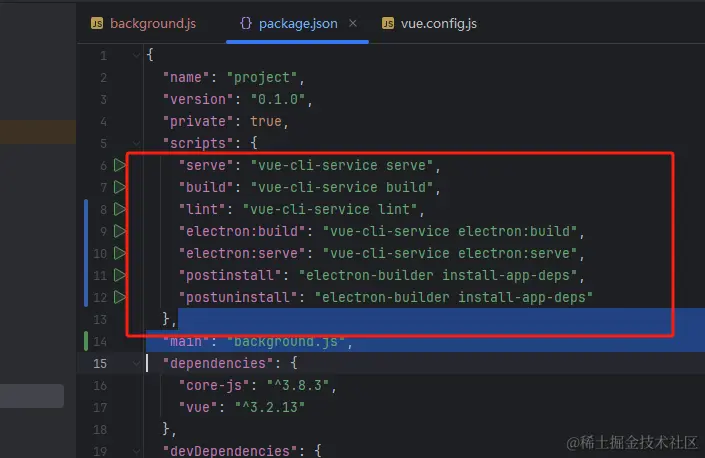
Task: Click the green change marker on line 14
Action: click(x=87, y=341)
